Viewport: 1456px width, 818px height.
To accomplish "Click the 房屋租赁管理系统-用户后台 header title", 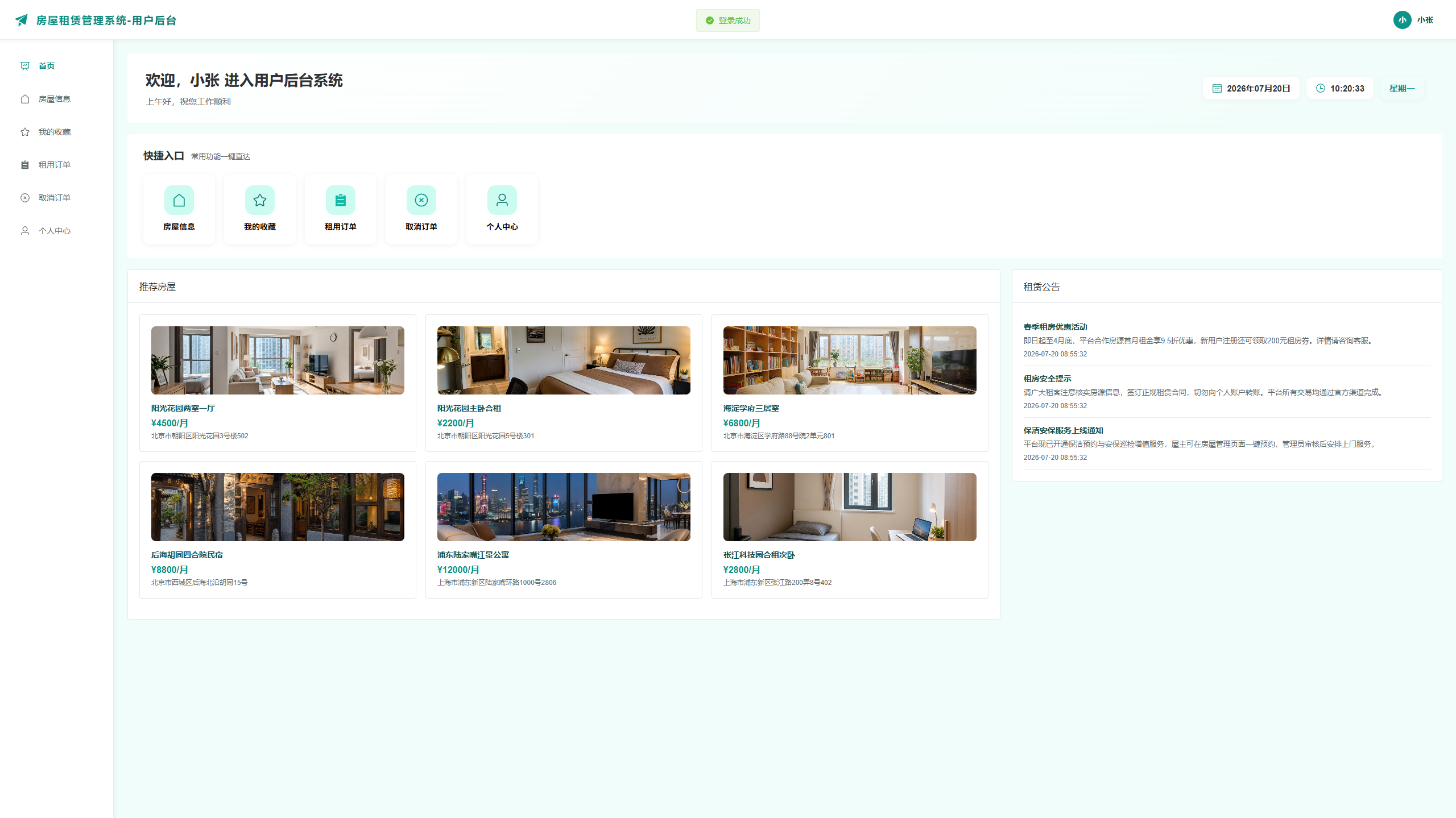I will point(106,20).
